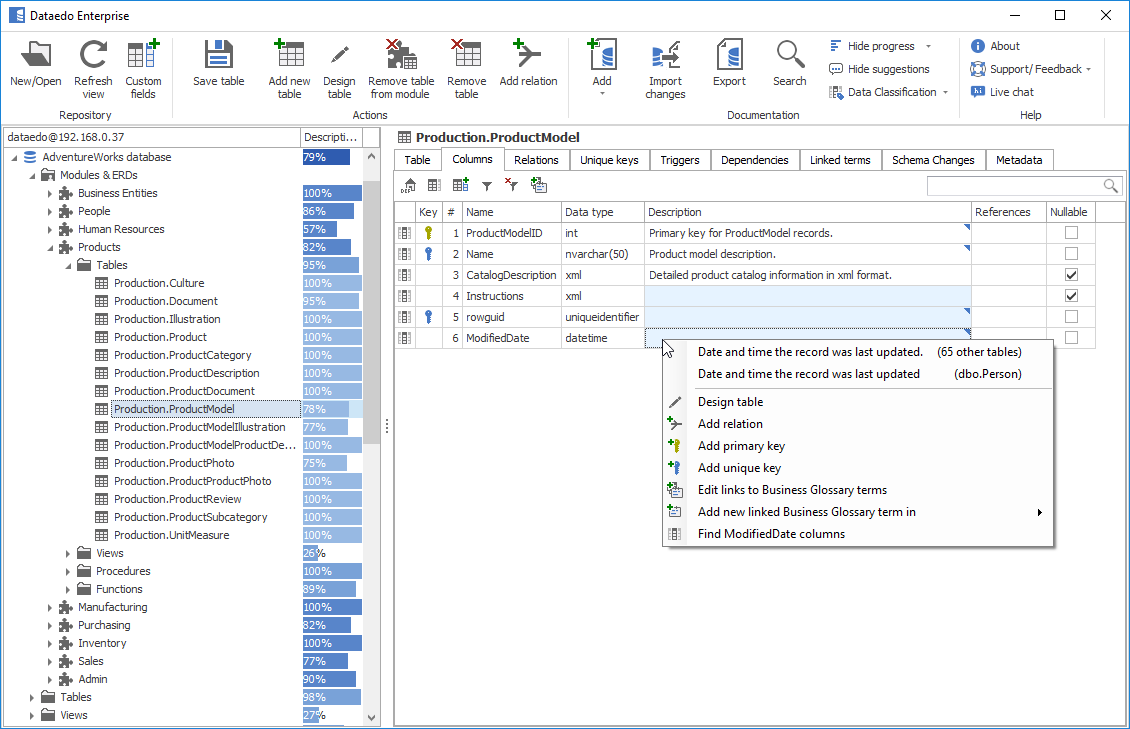This screenshot has width=1130, height=729.
Task: Click the Save table icon
Action: point(218,56)
